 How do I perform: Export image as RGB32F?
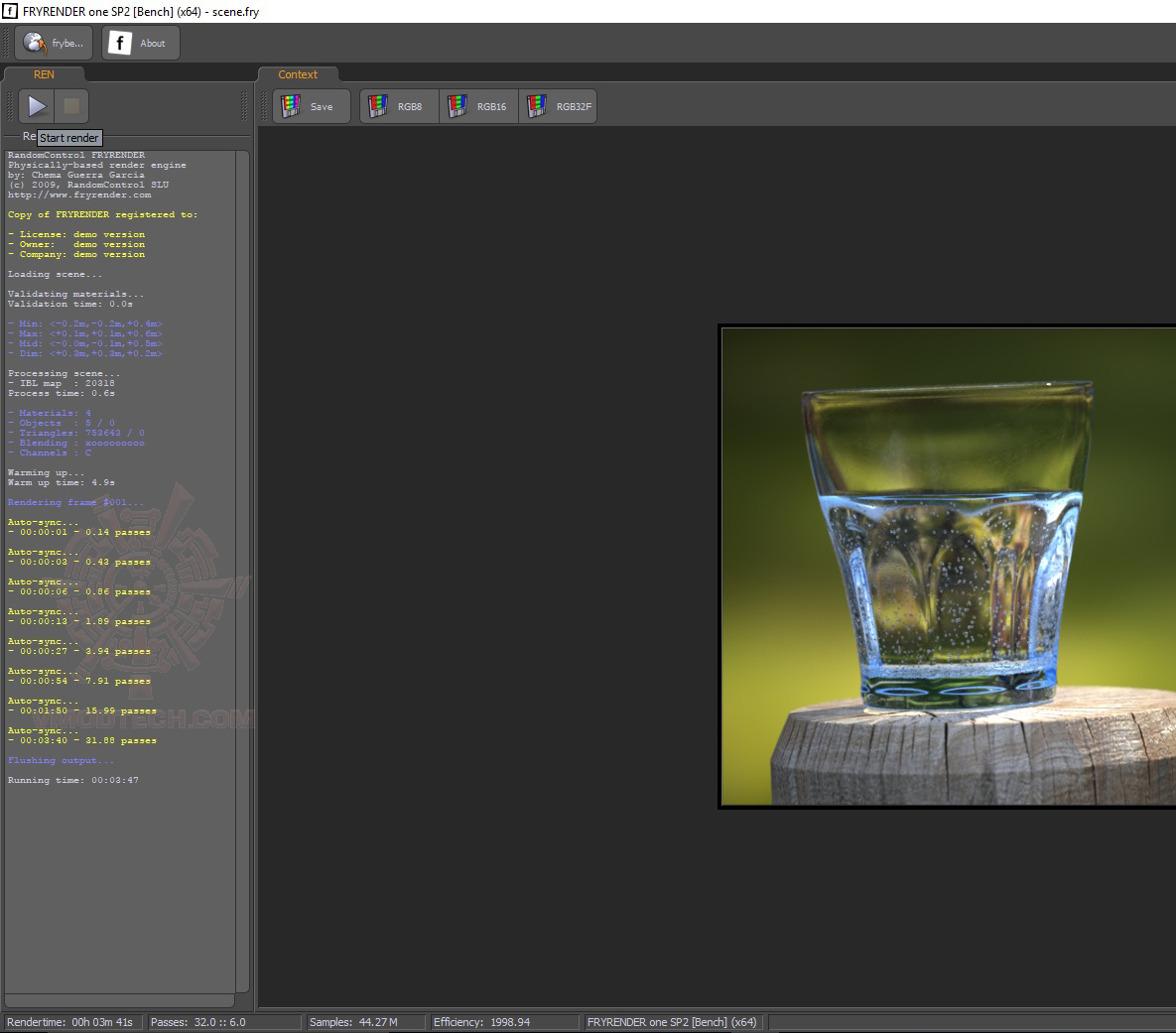click(x=558, y=106)
